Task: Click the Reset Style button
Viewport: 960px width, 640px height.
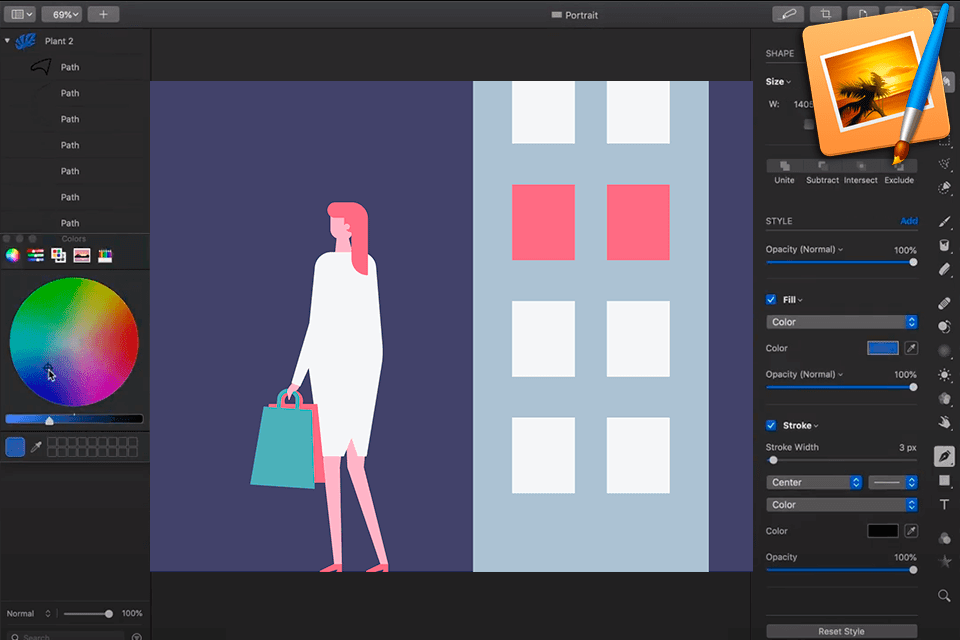Action: [x=841, y=631]
